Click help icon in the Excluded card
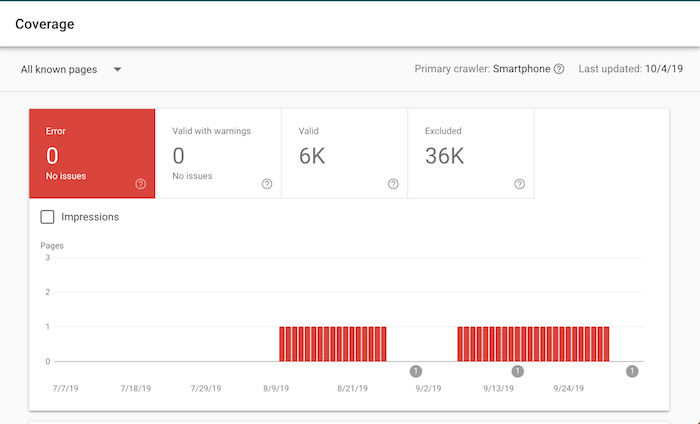 519,184
